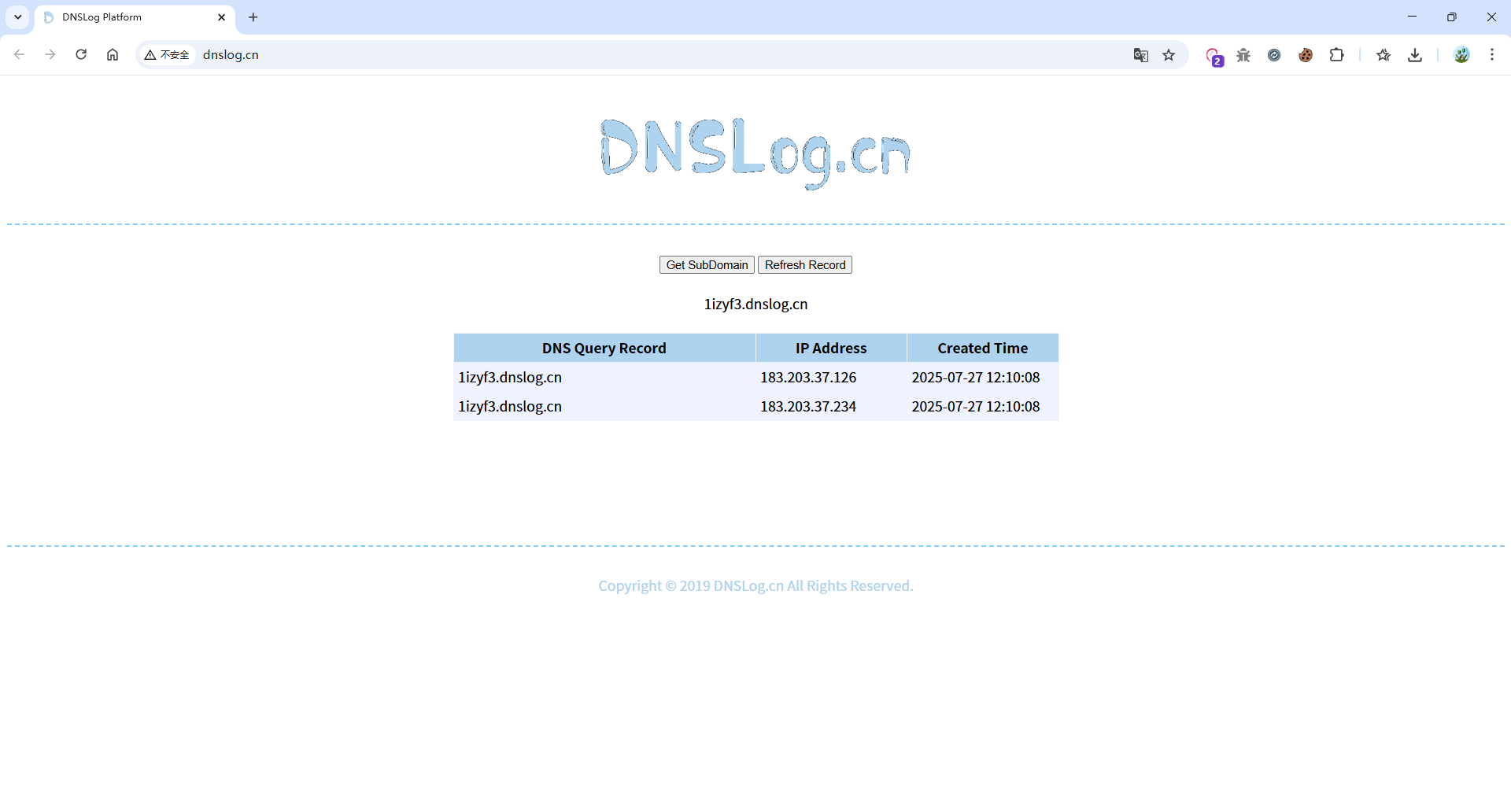Image resolution: width=1511 pixels, height=812 pixels.
Task: Open the bookmarks/favorites list icon
Action: tap(1384, 54)
